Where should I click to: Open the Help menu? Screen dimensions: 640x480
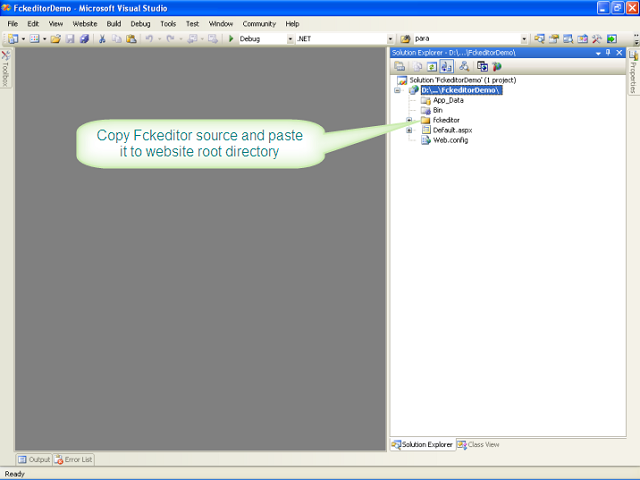point(292,24)
